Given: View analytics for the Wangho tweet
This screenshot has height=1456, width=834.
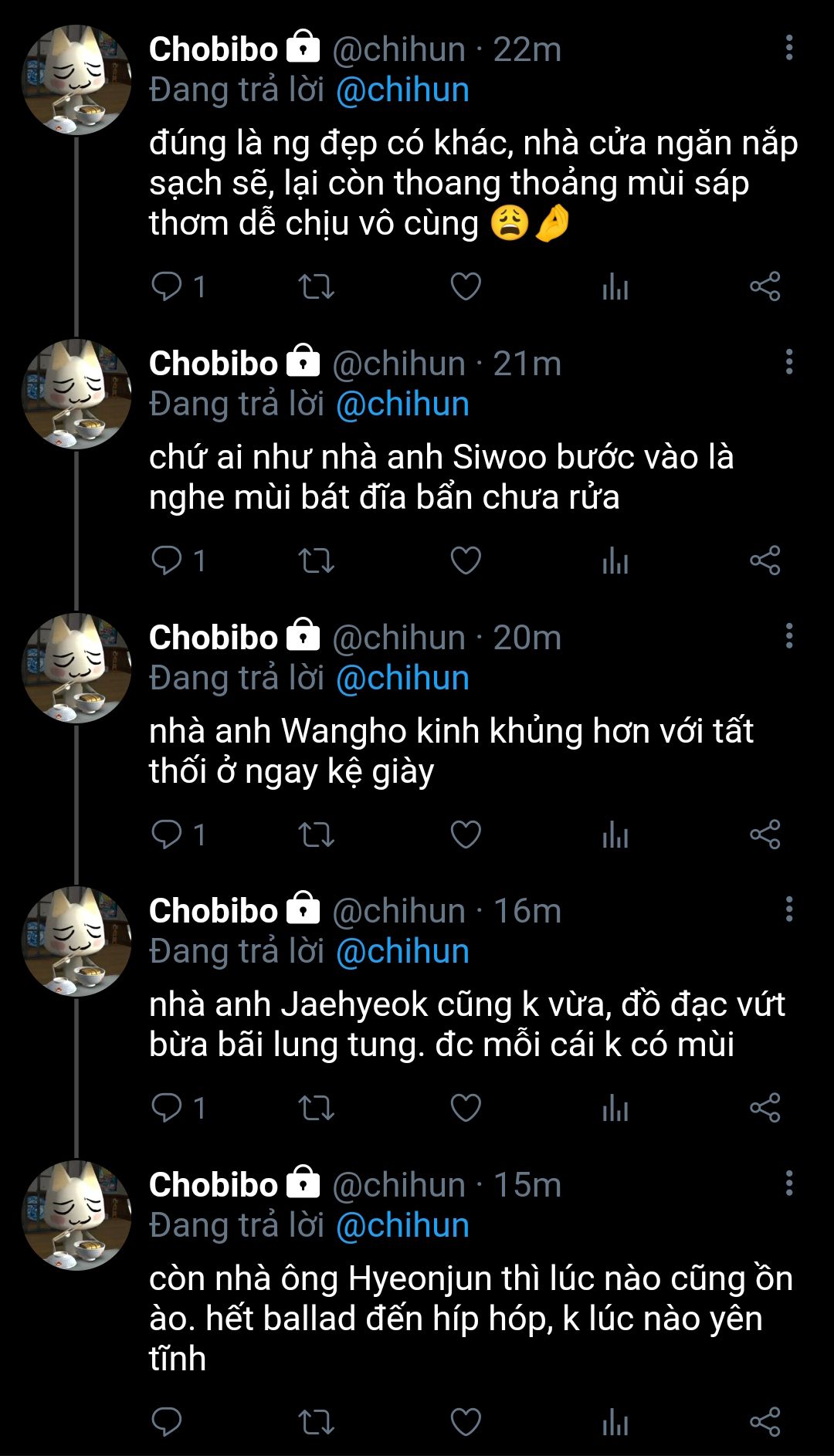Looking at the screenshot, I should coord(615,835).
